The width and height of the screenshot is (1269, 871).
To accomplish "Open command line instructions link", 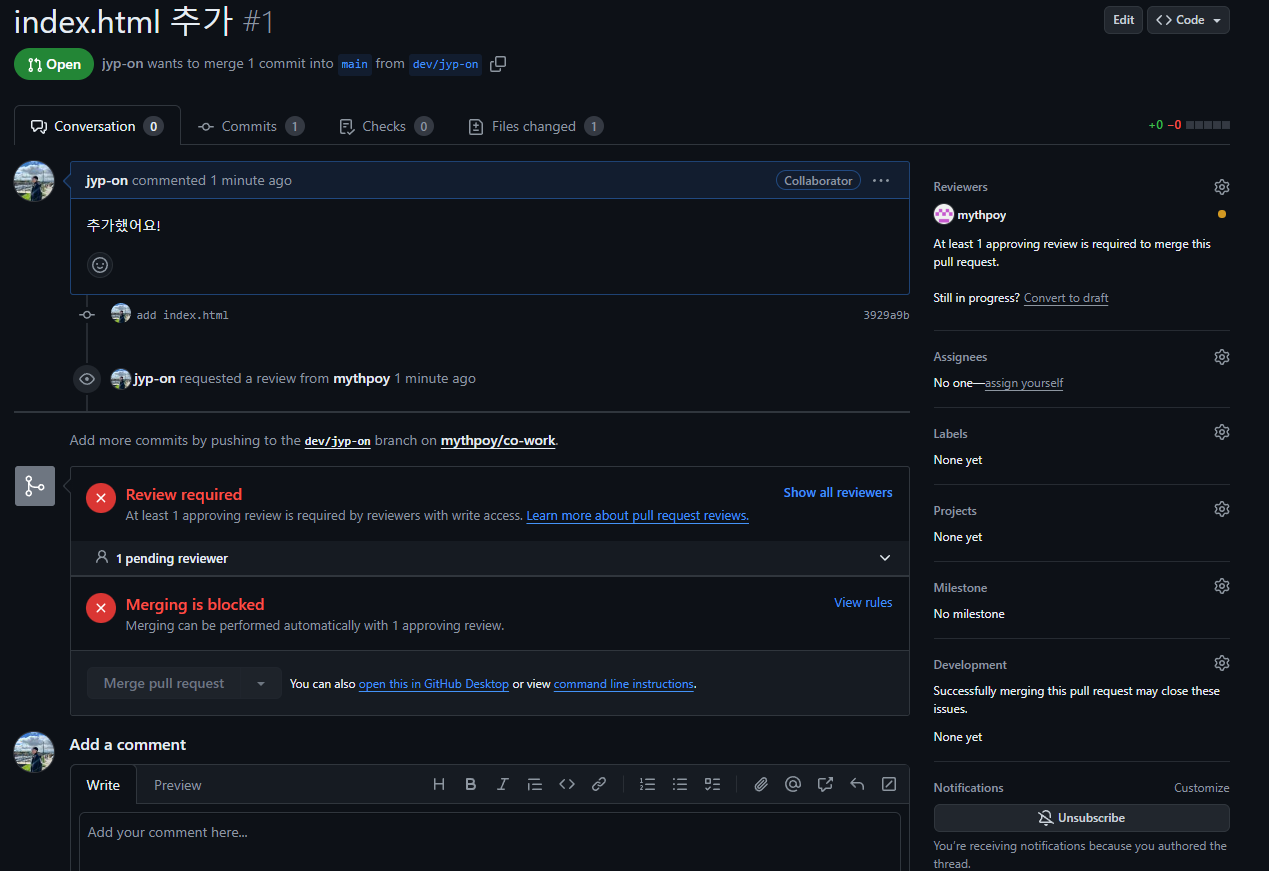I will (x=624, y=684).
